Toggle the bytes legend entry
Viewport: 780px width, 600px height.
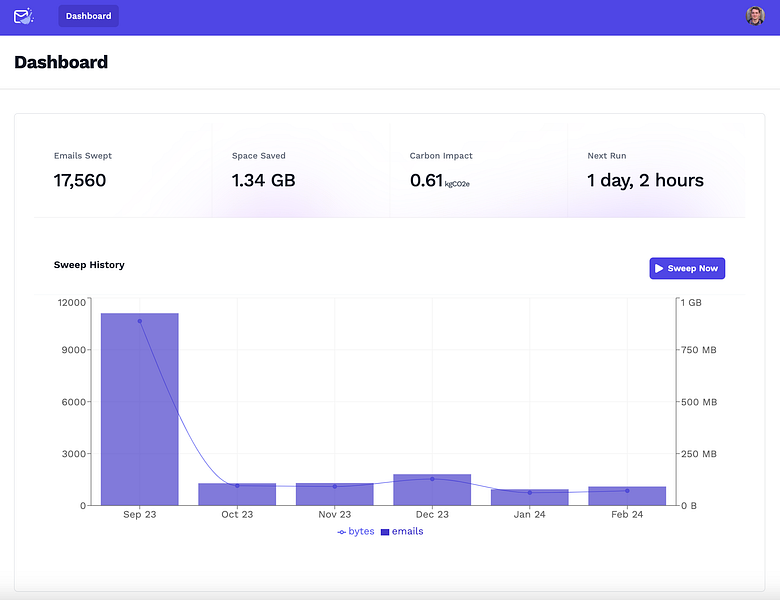coord(356,531)
